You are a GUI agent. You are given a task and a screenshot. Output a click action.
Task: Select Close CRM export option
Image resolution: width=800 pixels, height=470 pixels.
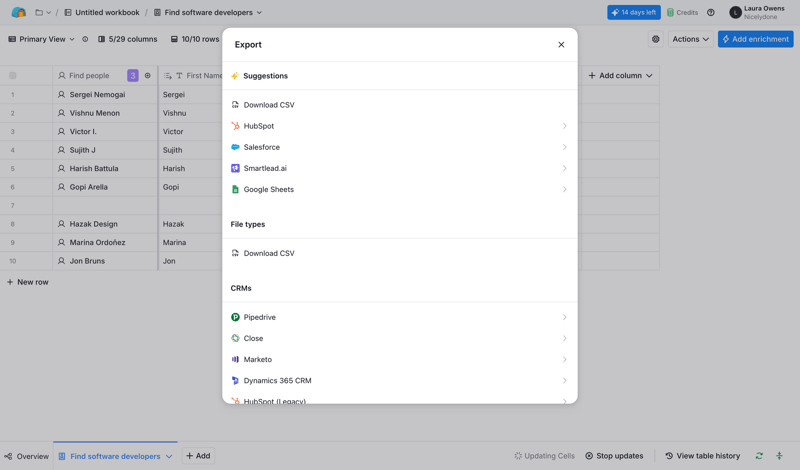(400, 338)
